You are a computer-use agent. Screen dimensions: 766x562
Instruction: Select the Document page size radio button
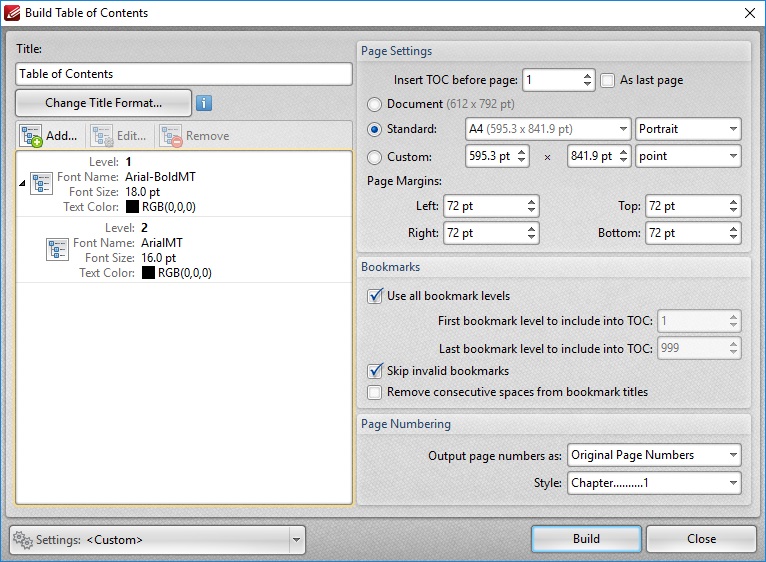coord(374,104)
